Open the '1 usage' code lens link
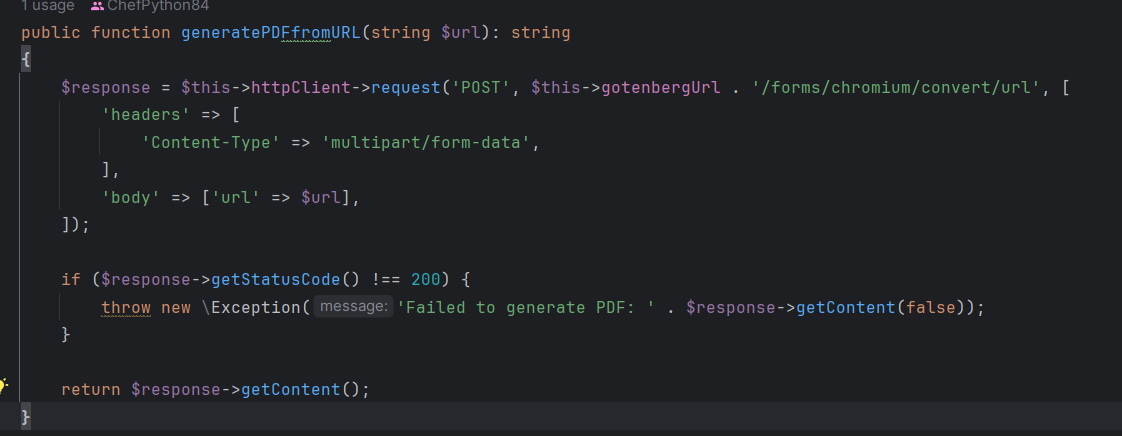1122x436 pixels. [47, 5]
